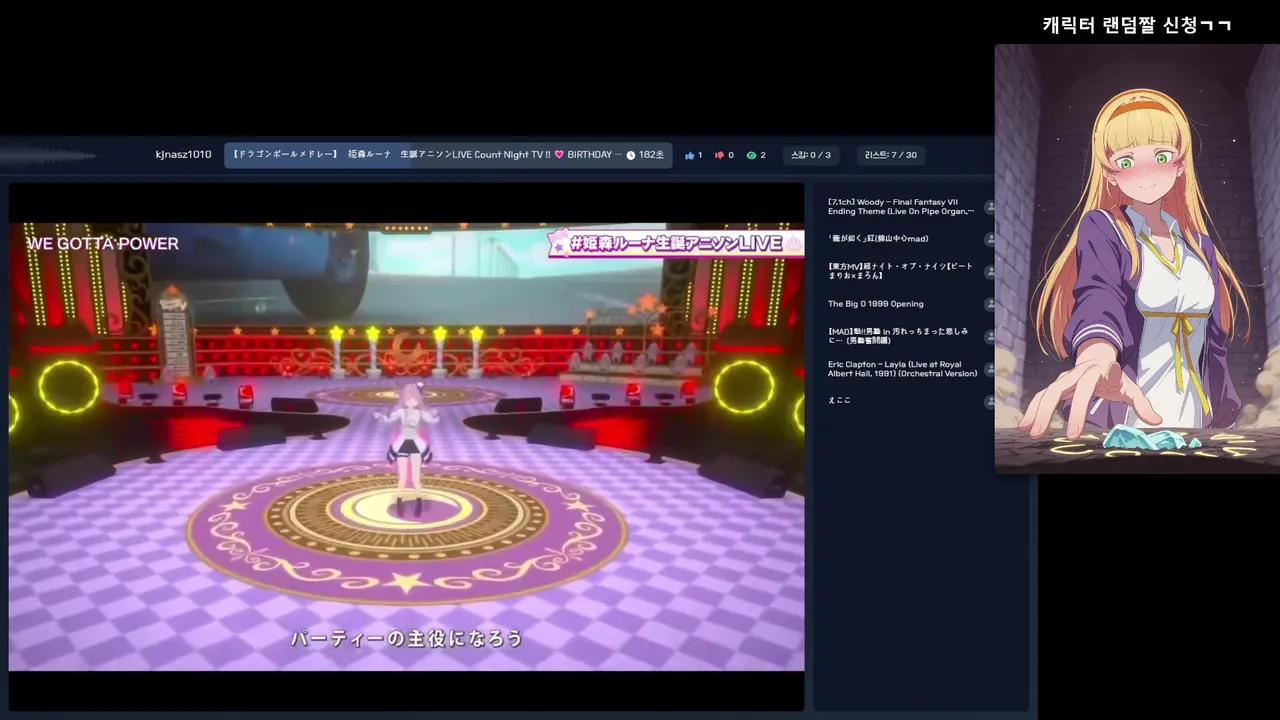Click user icon beside The Big O 1999 Opening

(x=990, y=304)
